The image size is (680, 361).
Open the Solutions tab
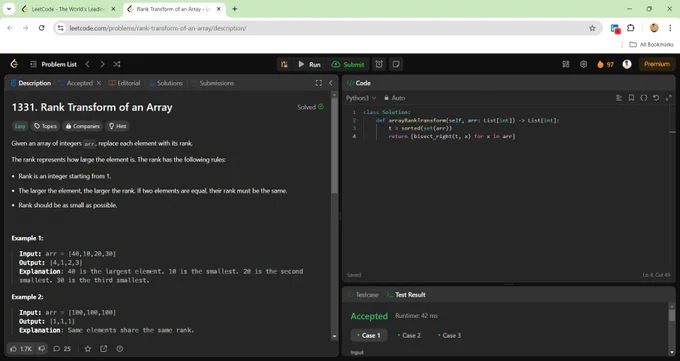(x=166, y=83)
